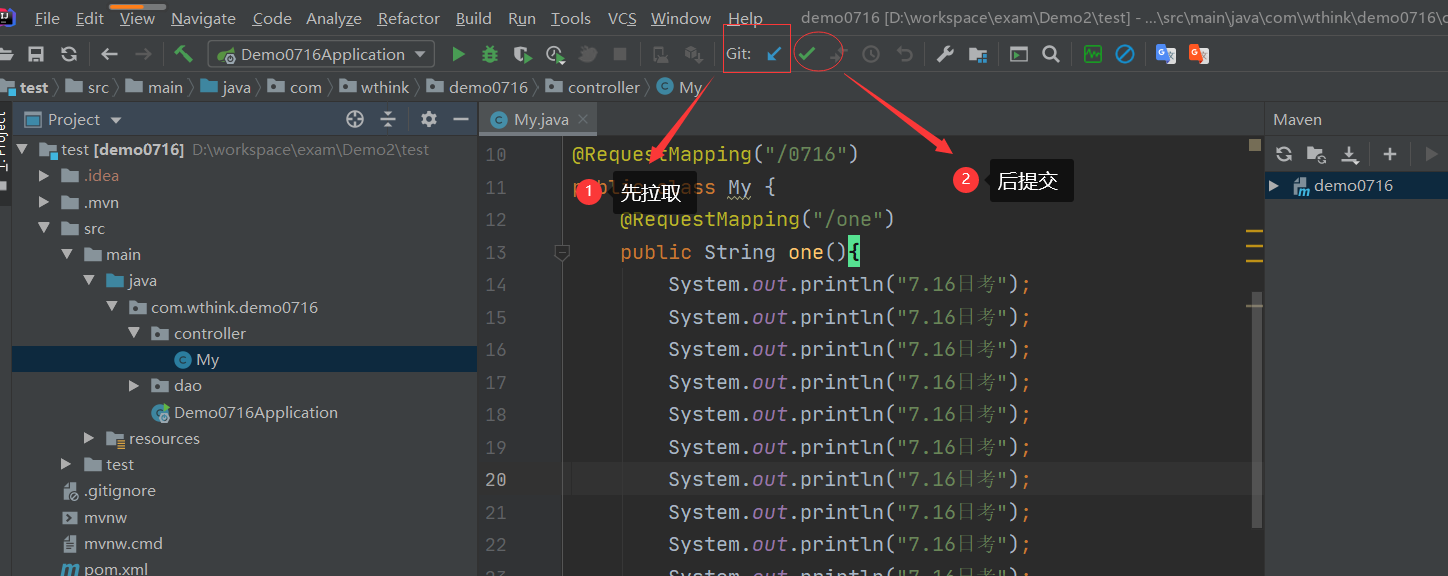Close the My.java tab
The width and height of the screenshot is (1448, 576).
click(x=585, y=119)
